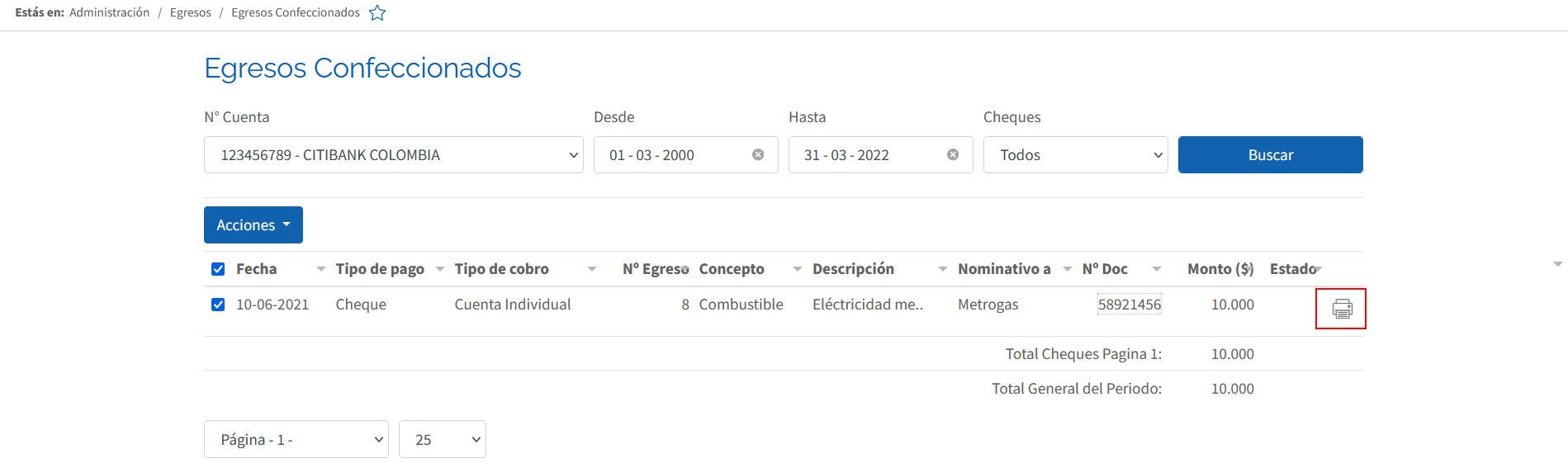This screenshot has height=463, width=1568.
Task: Sort by Concepto column arrow
Action: click(x=798, y=269)
